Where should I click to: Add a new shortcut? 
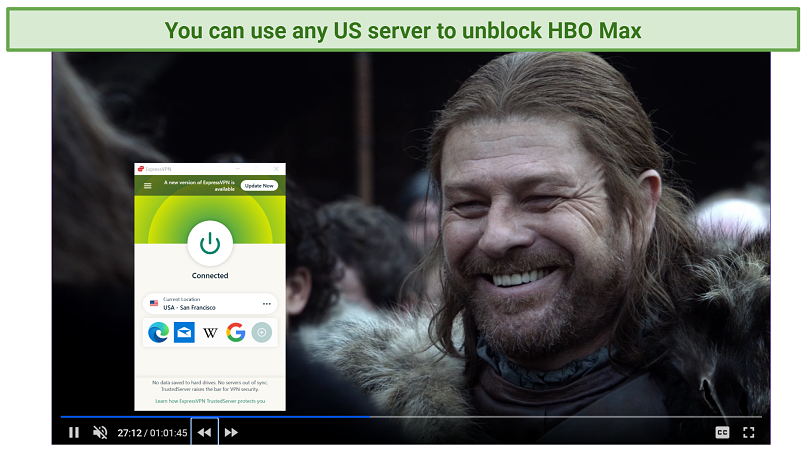point(262,332)
